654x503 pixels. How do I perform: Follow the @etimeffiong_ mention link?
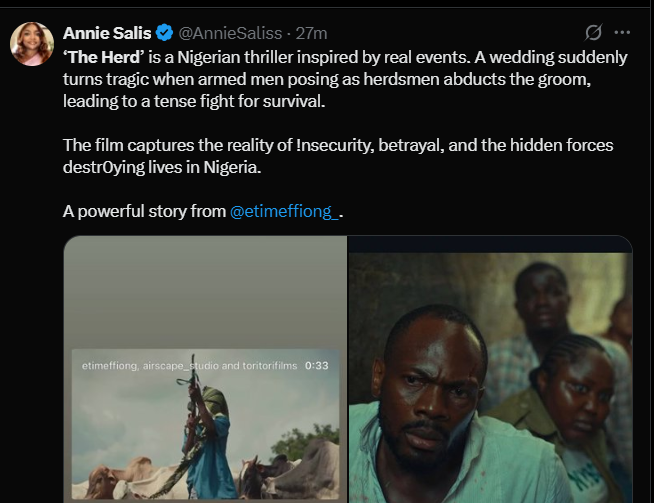click(x=287, y=212)
